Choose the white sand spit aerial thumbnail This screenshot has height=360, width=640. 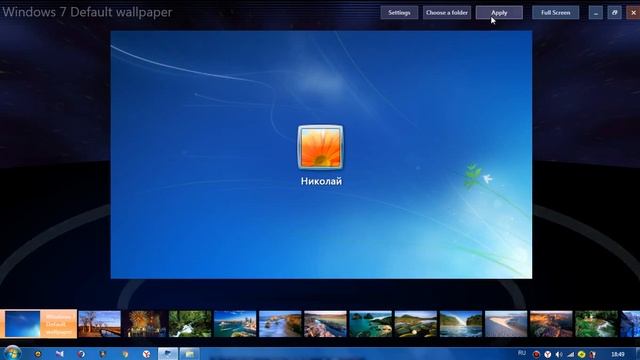(x=506, y=324)
